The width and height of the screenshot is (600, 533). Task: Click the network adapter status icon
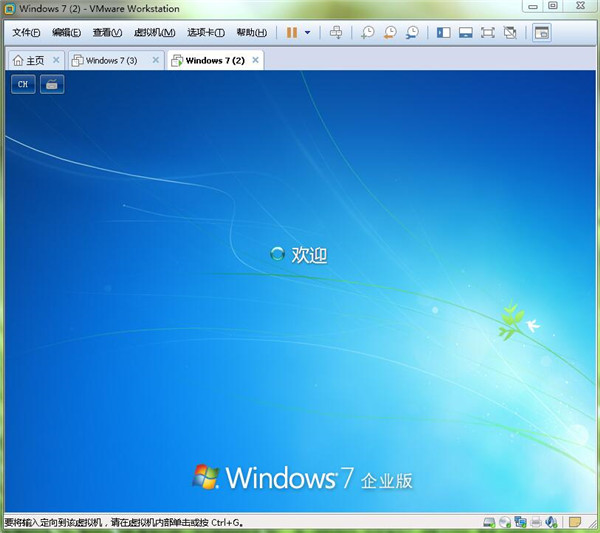coord(520,522)
